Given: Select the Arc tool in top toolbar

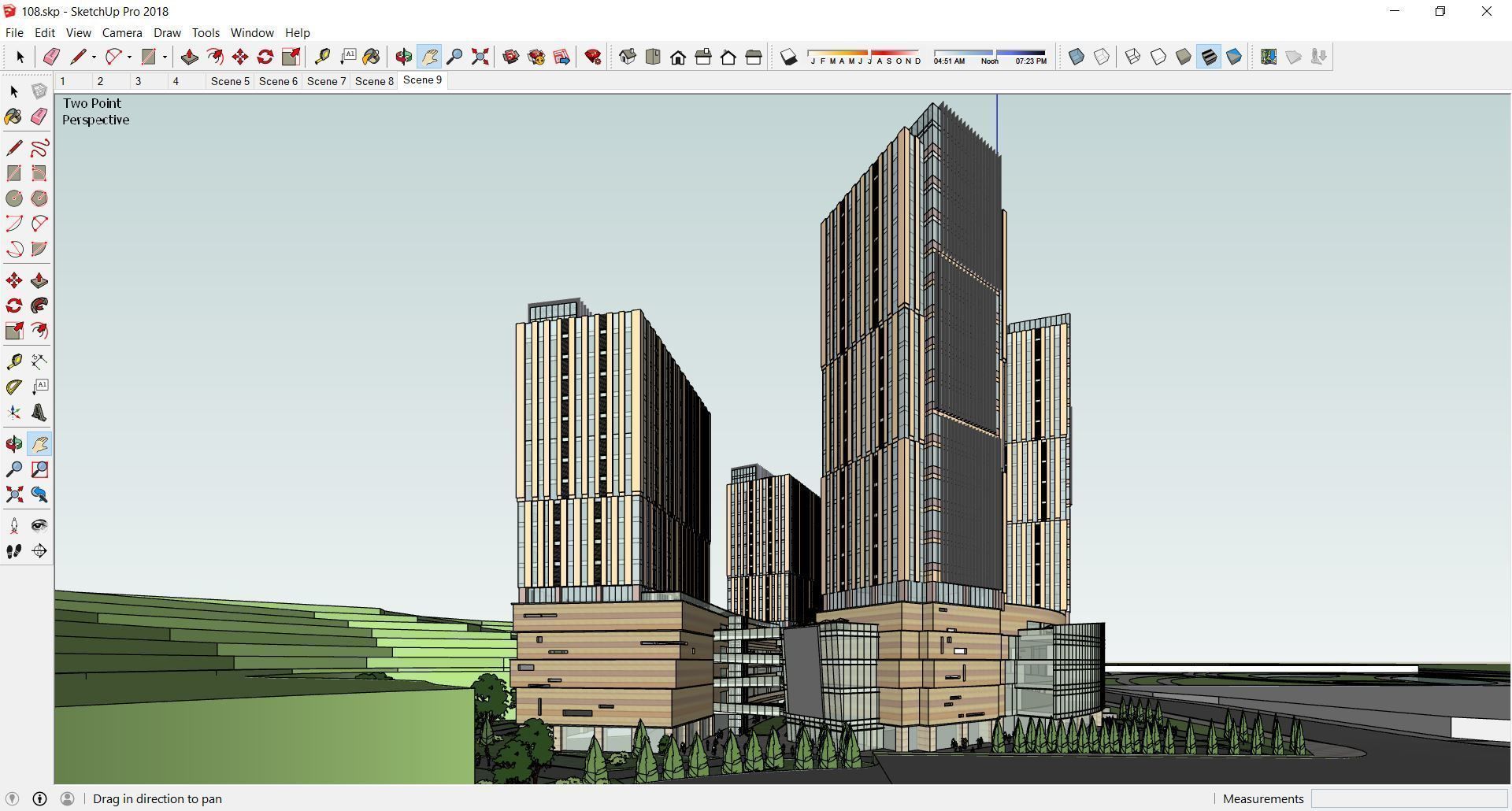Looking at the screenshot, I should pos(114,57).
